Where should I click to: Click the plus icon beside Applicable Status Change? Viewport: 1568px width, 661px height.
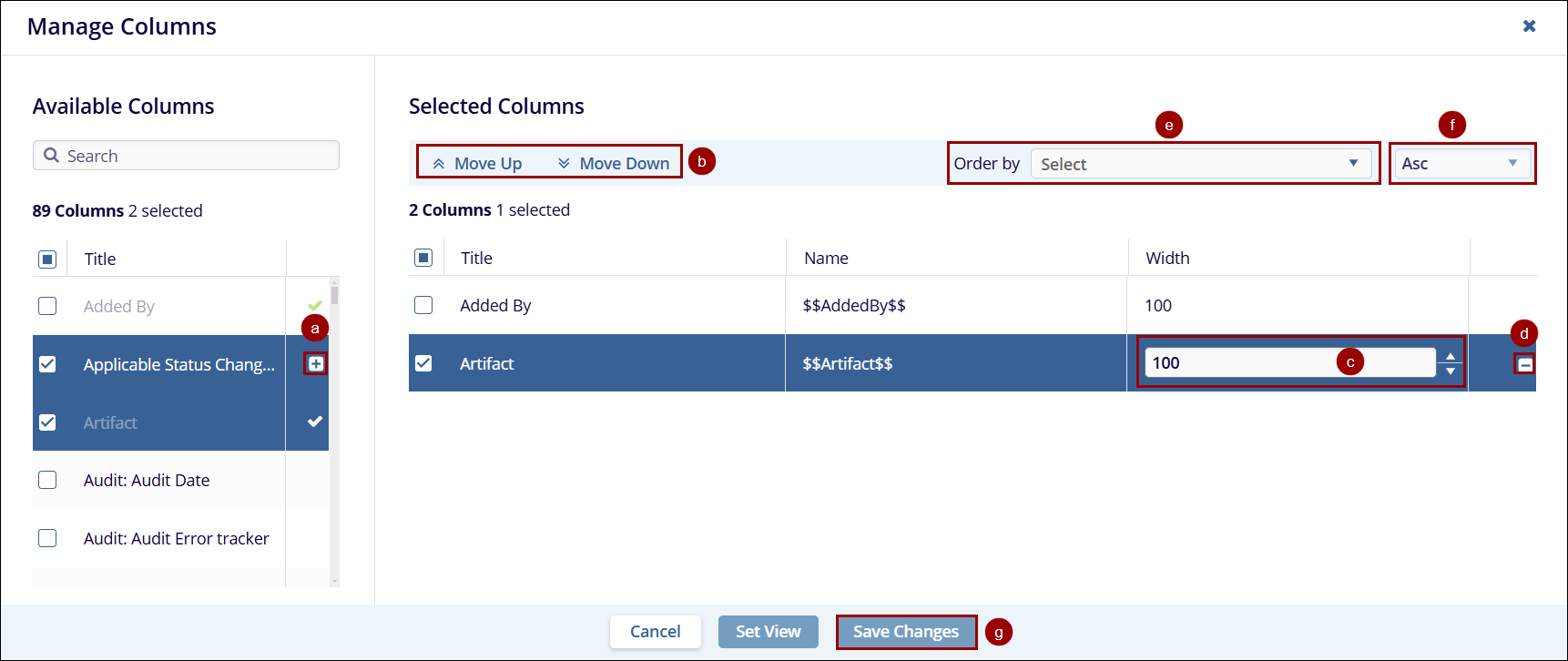(316, 364)
